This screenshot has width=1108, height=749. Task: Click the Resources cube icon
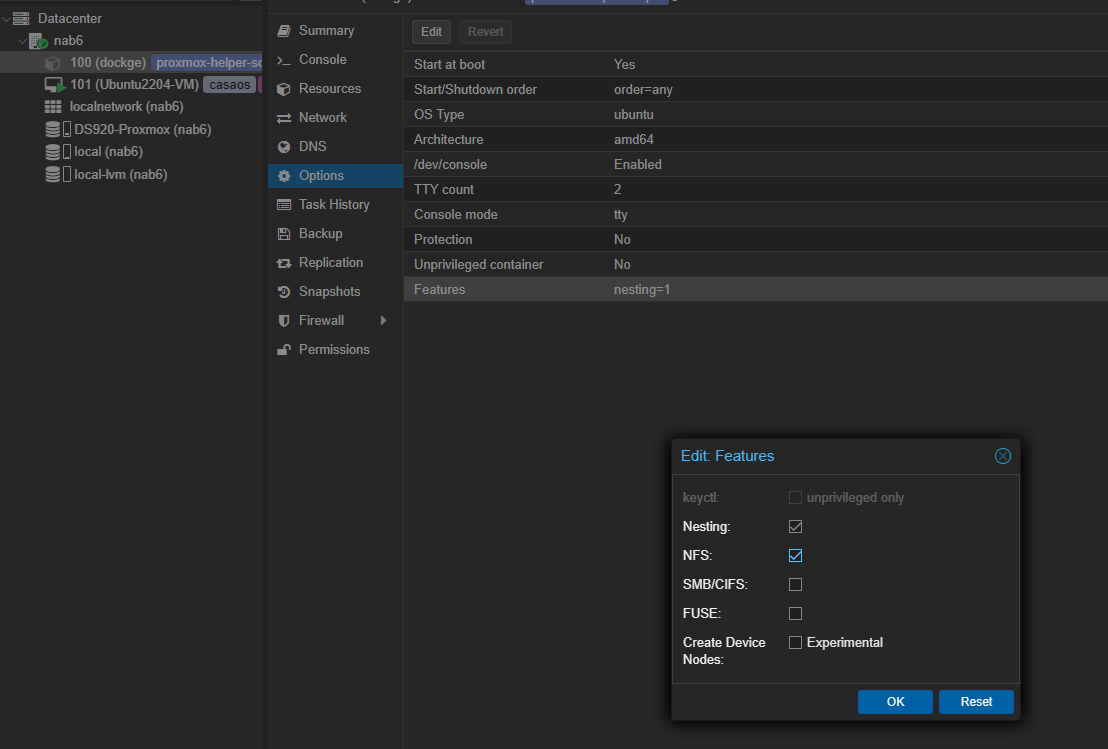click(284, 89)
